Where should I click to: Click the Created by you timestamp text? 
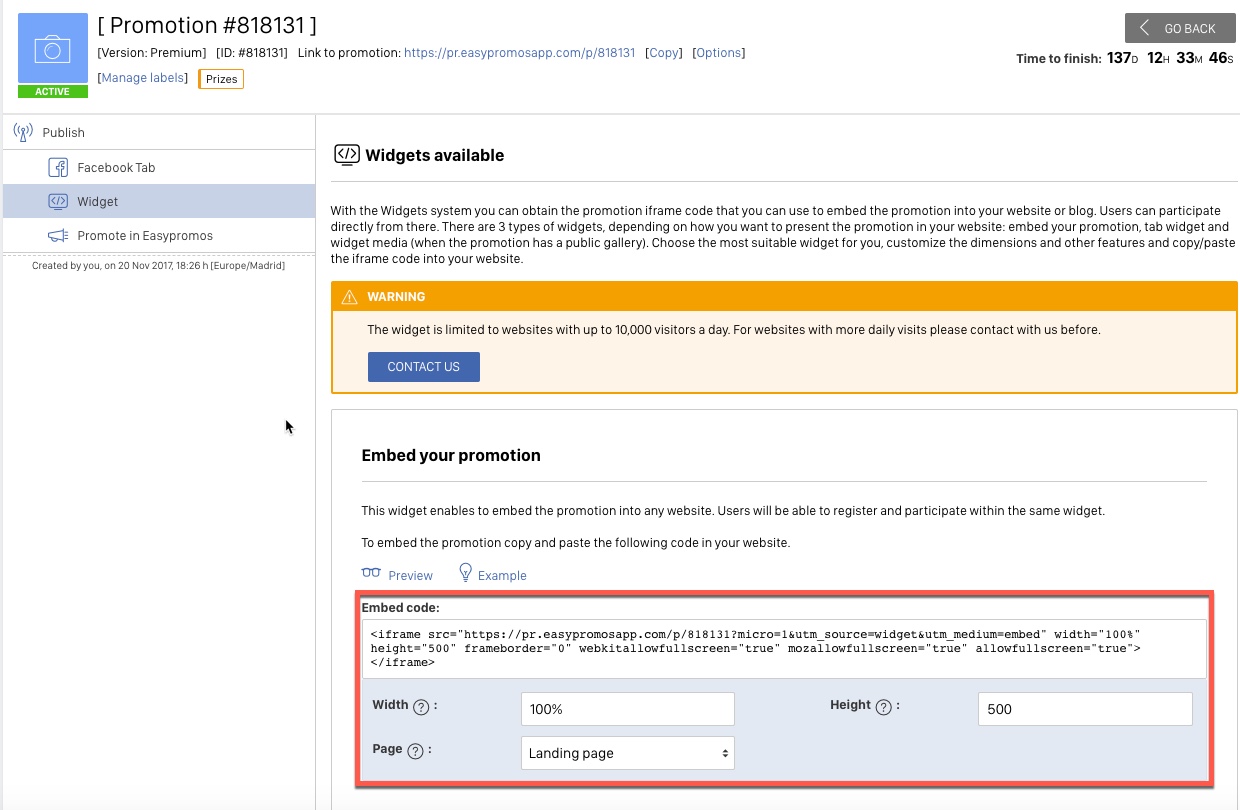pos(158,265)
